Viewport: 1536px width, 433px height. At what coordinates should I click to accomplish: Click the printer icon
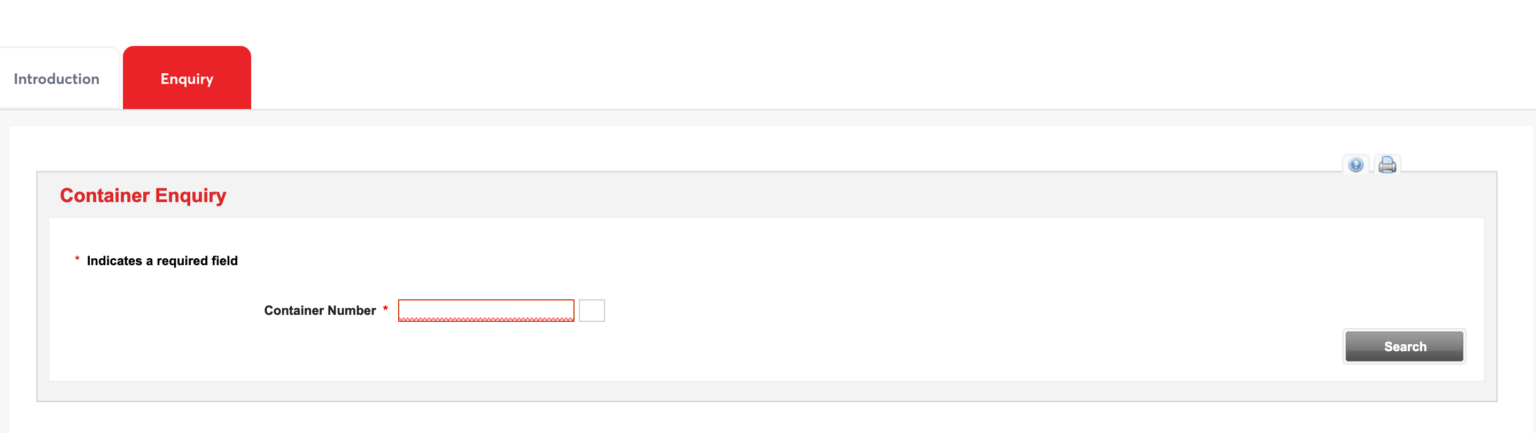pyautogui.click(x=1387, y=165)
